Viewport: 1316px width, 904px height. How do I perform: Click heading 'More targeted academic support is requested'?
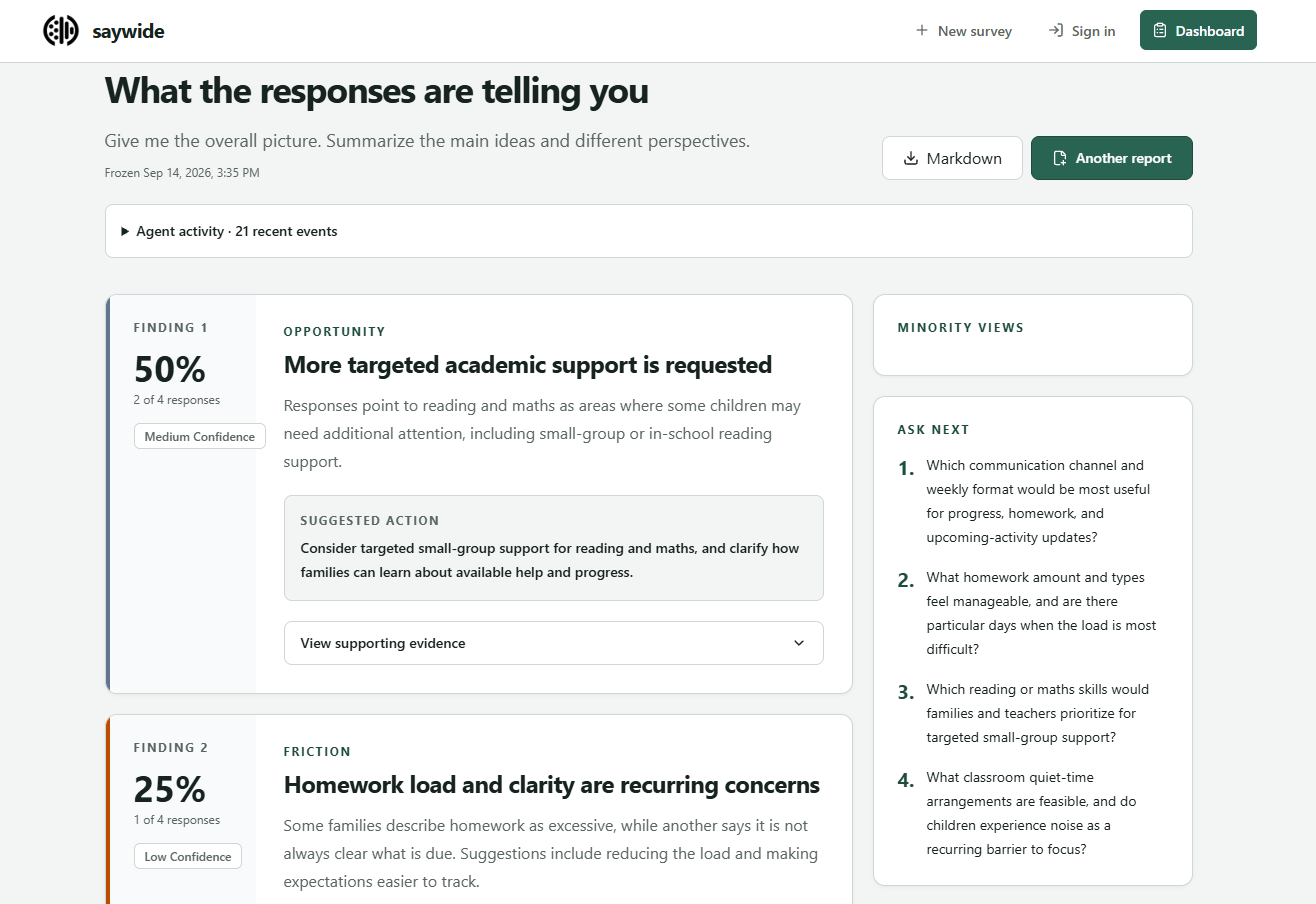[528, 365]
